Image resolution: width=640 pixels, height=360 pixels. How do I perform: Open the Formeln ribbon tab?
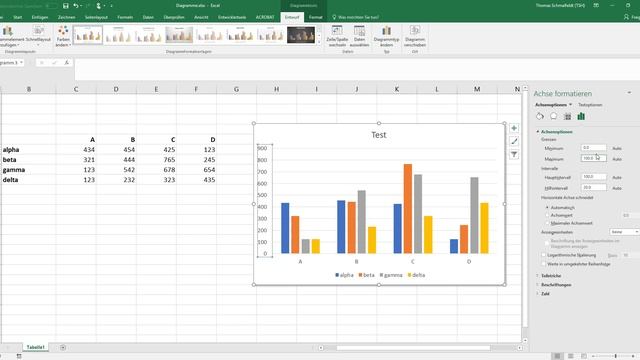coord(125,17)
